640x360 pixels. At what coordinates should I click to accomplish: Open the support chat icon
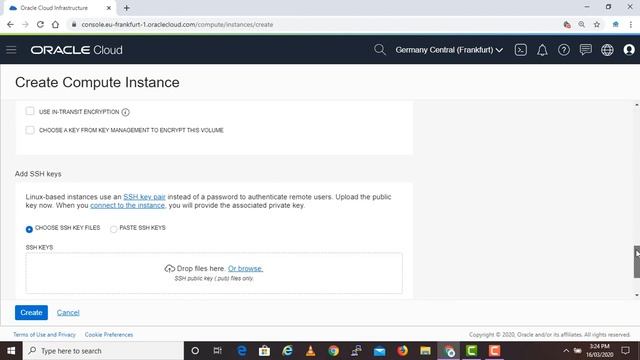coord(585,50)
